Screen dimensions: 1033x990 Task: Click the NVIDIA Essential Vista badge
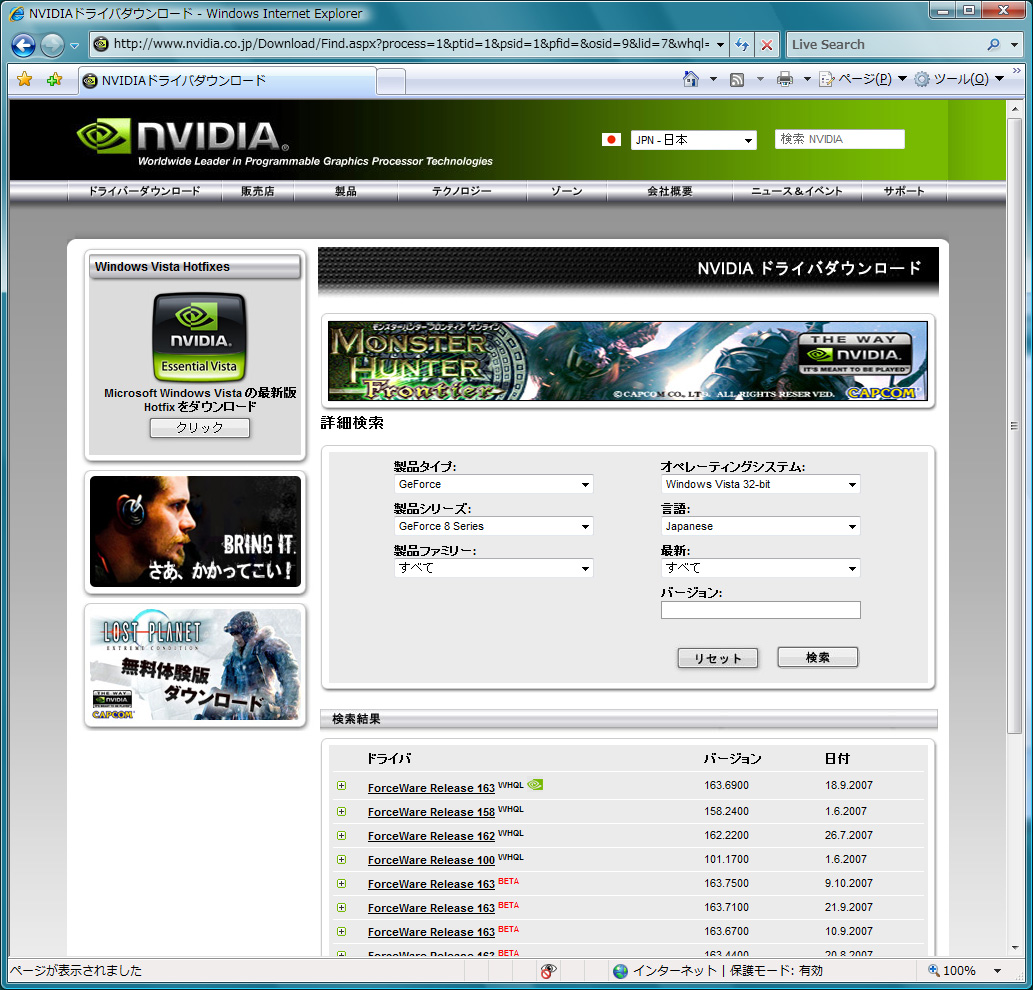[199, 337]
